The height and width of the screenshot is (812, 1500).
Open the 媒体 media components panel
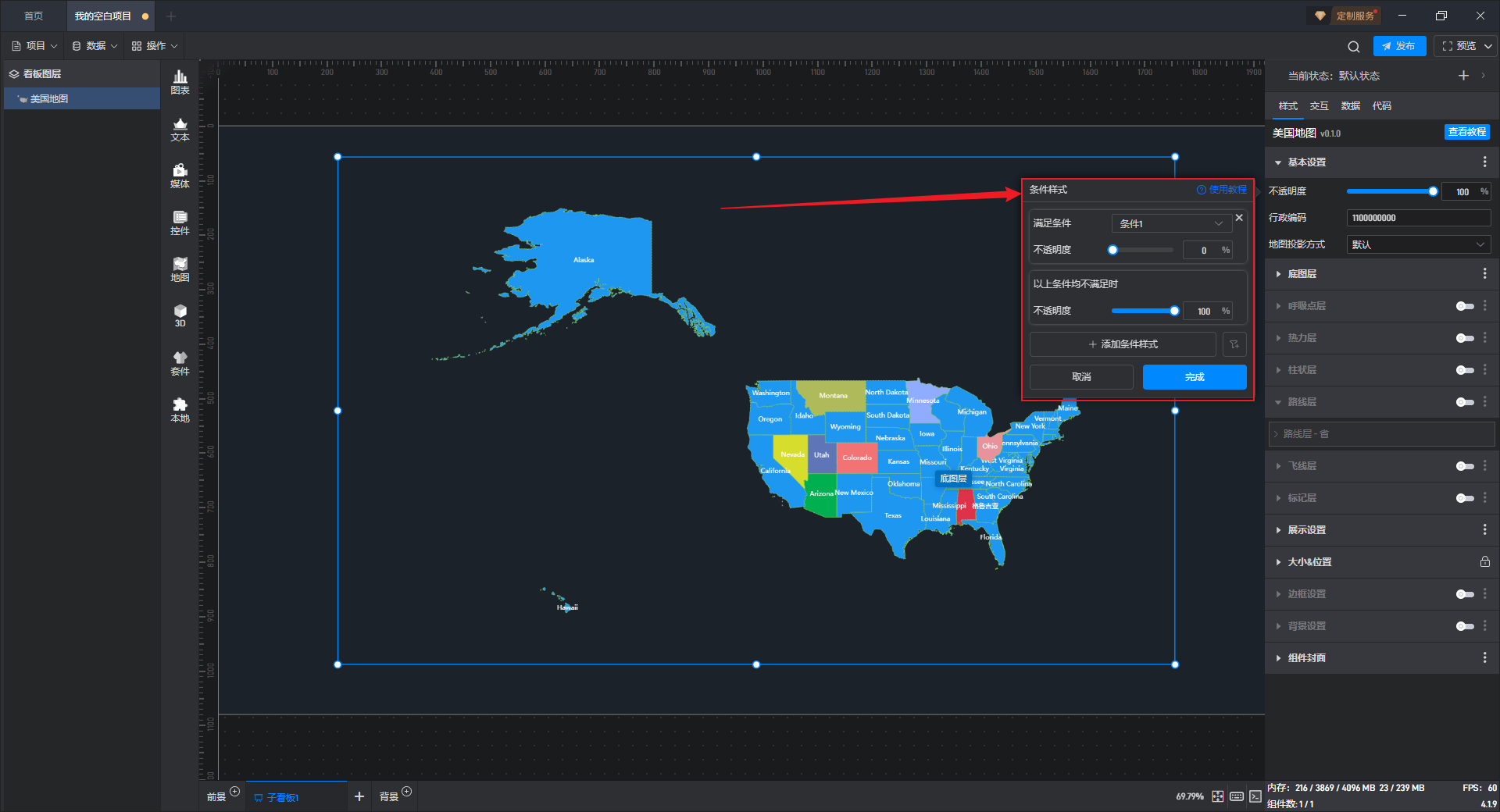180,176
